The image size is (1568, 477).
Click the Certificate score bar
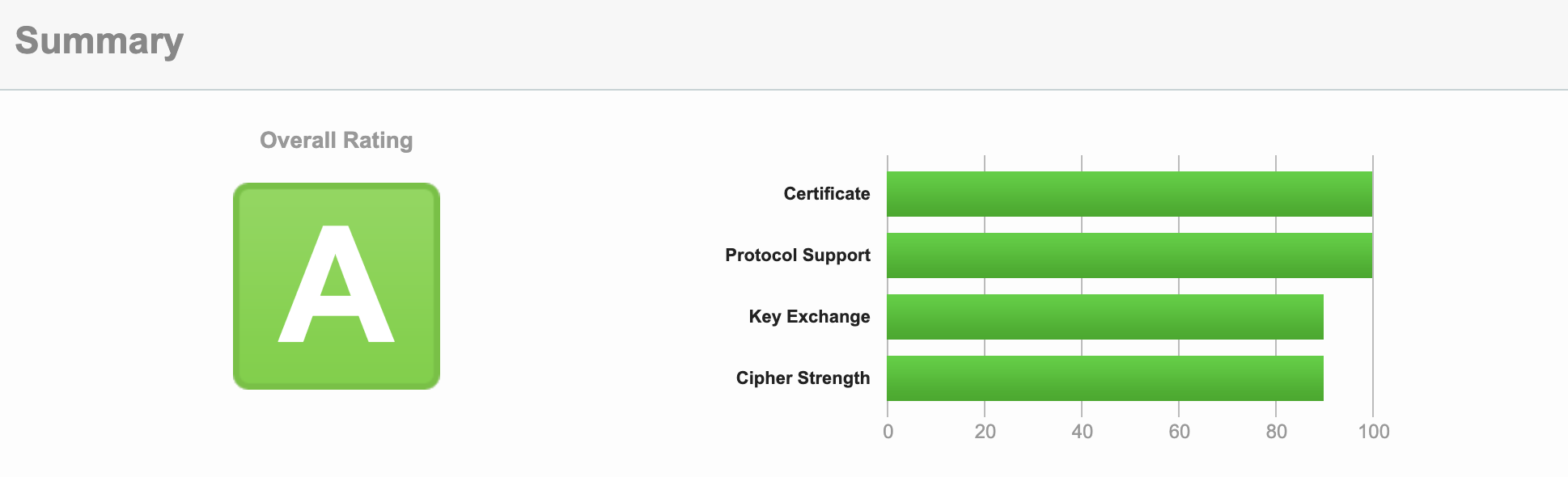click(1129, 194)
